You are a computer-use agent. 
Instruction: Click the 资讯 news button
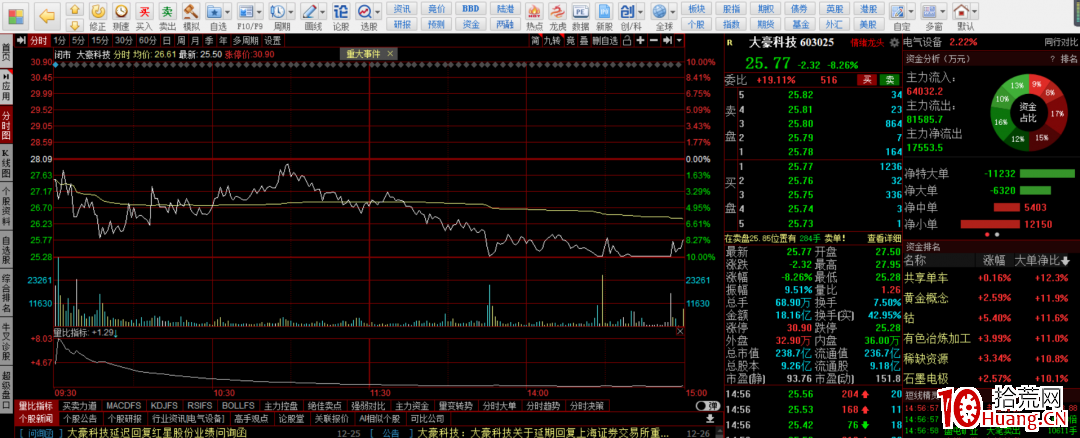[x=402, y=8]
